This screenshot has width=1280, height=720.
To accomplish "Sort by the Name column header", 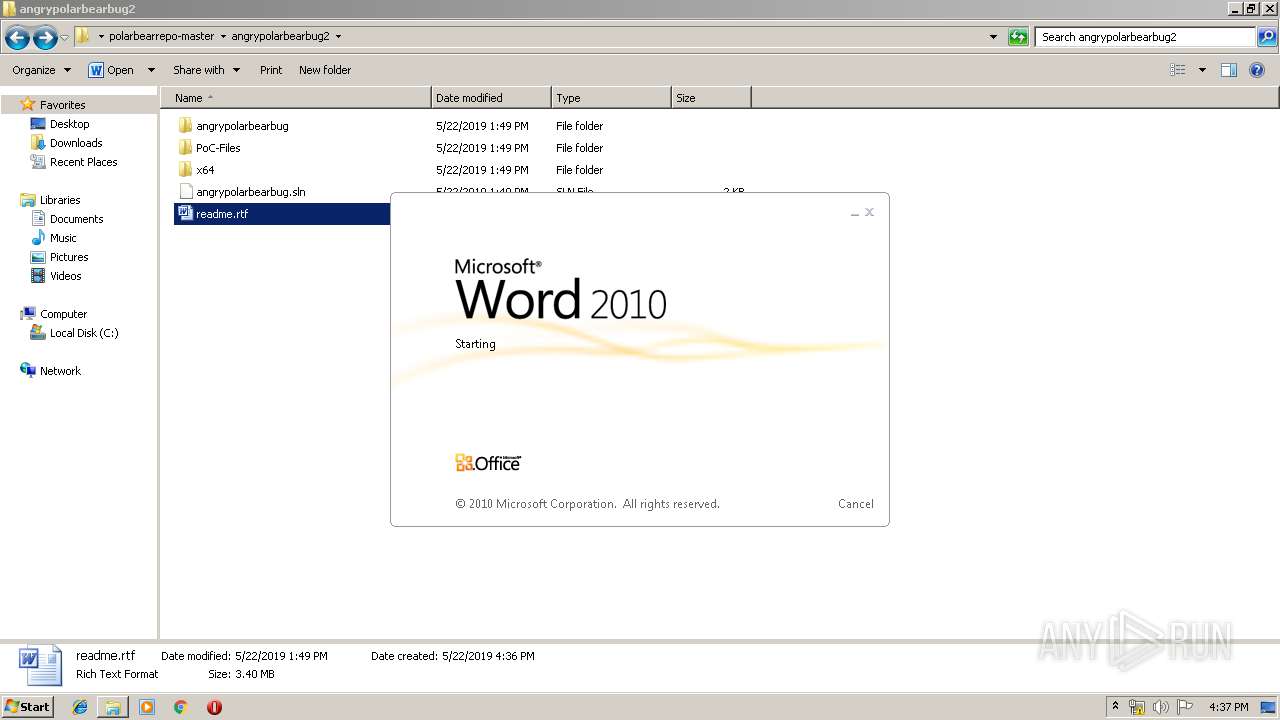I will click(295, 98).
